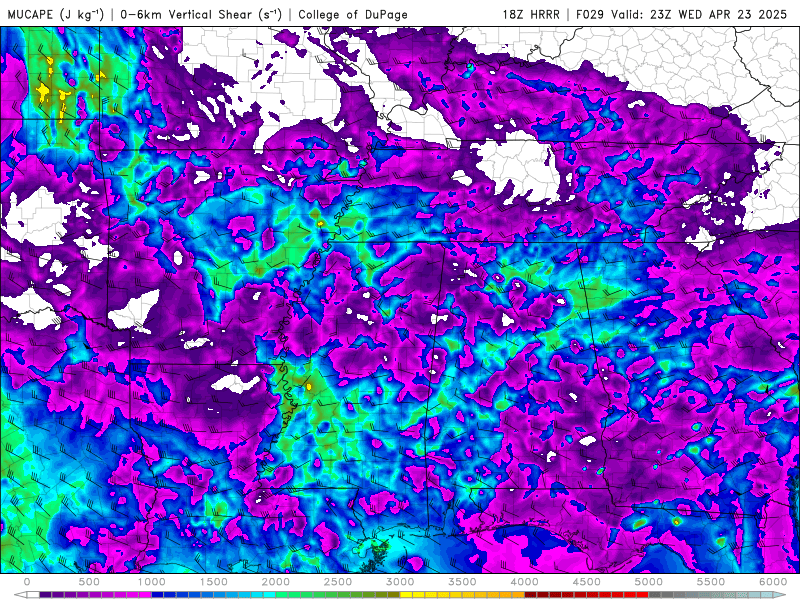This screenshot has height=600, width=800.
Task: Click the College of DuPage text
Action: 353,14
